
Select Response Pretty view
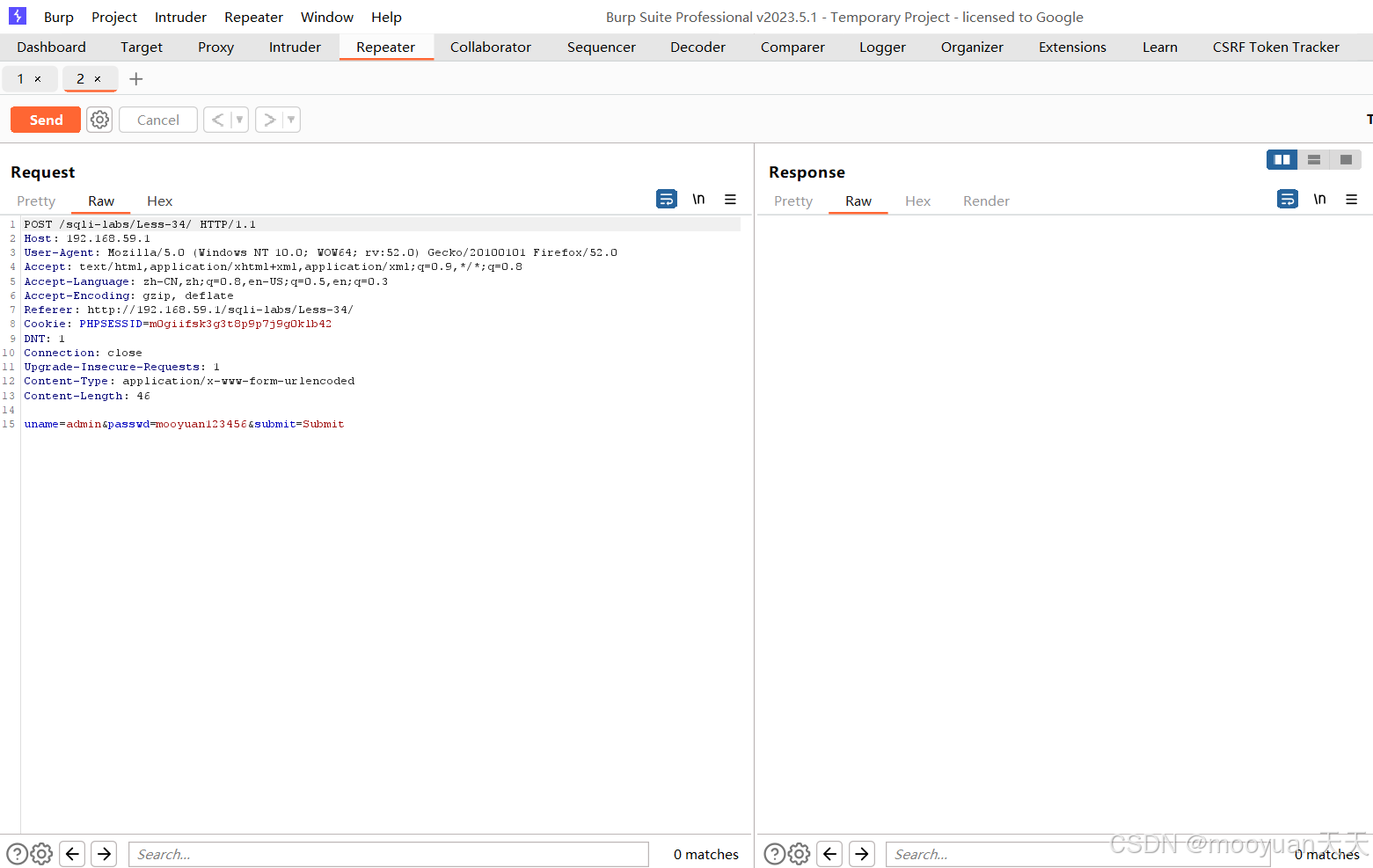(x=793, y=201)
